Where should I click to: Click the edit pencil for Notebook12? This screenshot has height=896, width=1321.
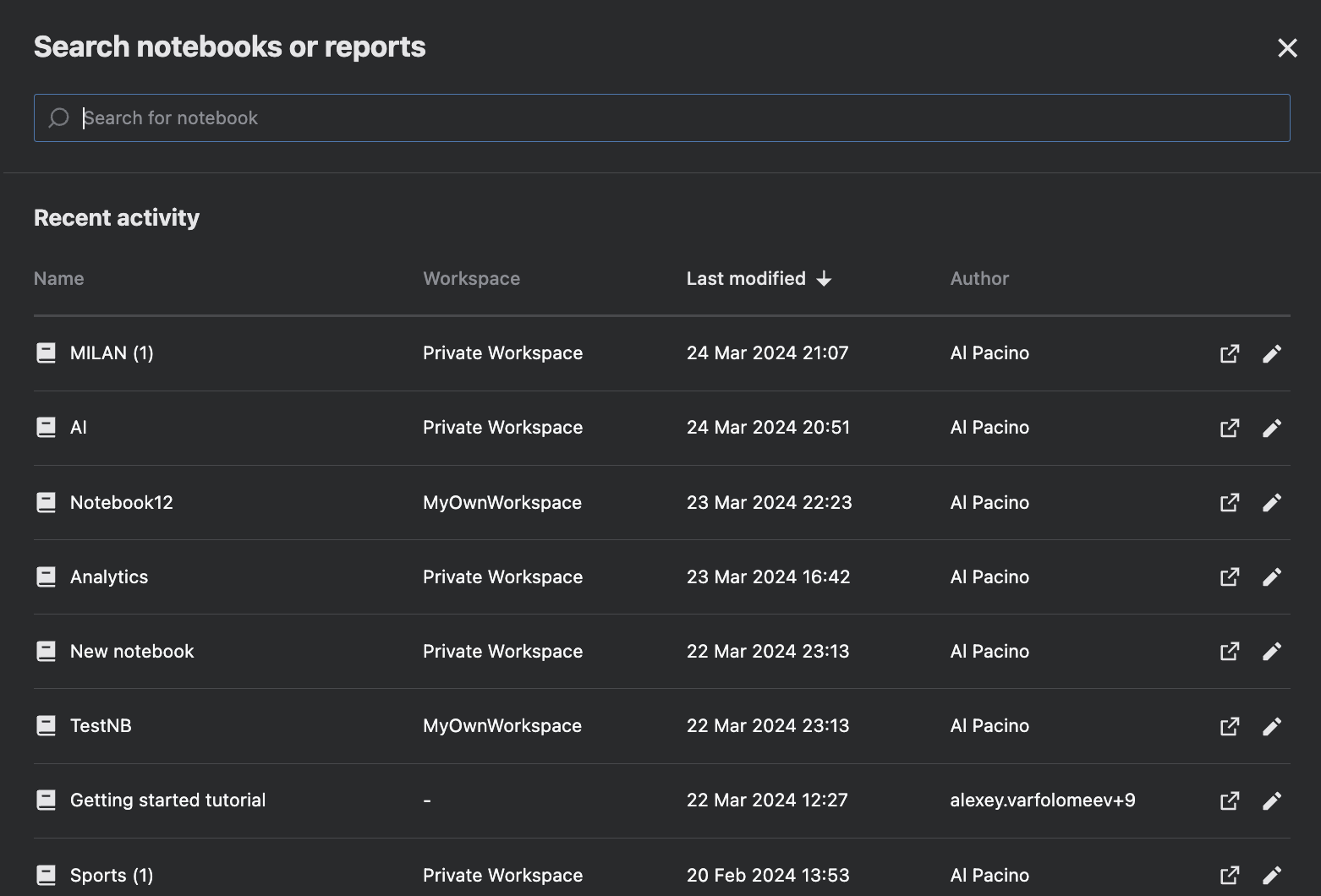point(1273,502)
